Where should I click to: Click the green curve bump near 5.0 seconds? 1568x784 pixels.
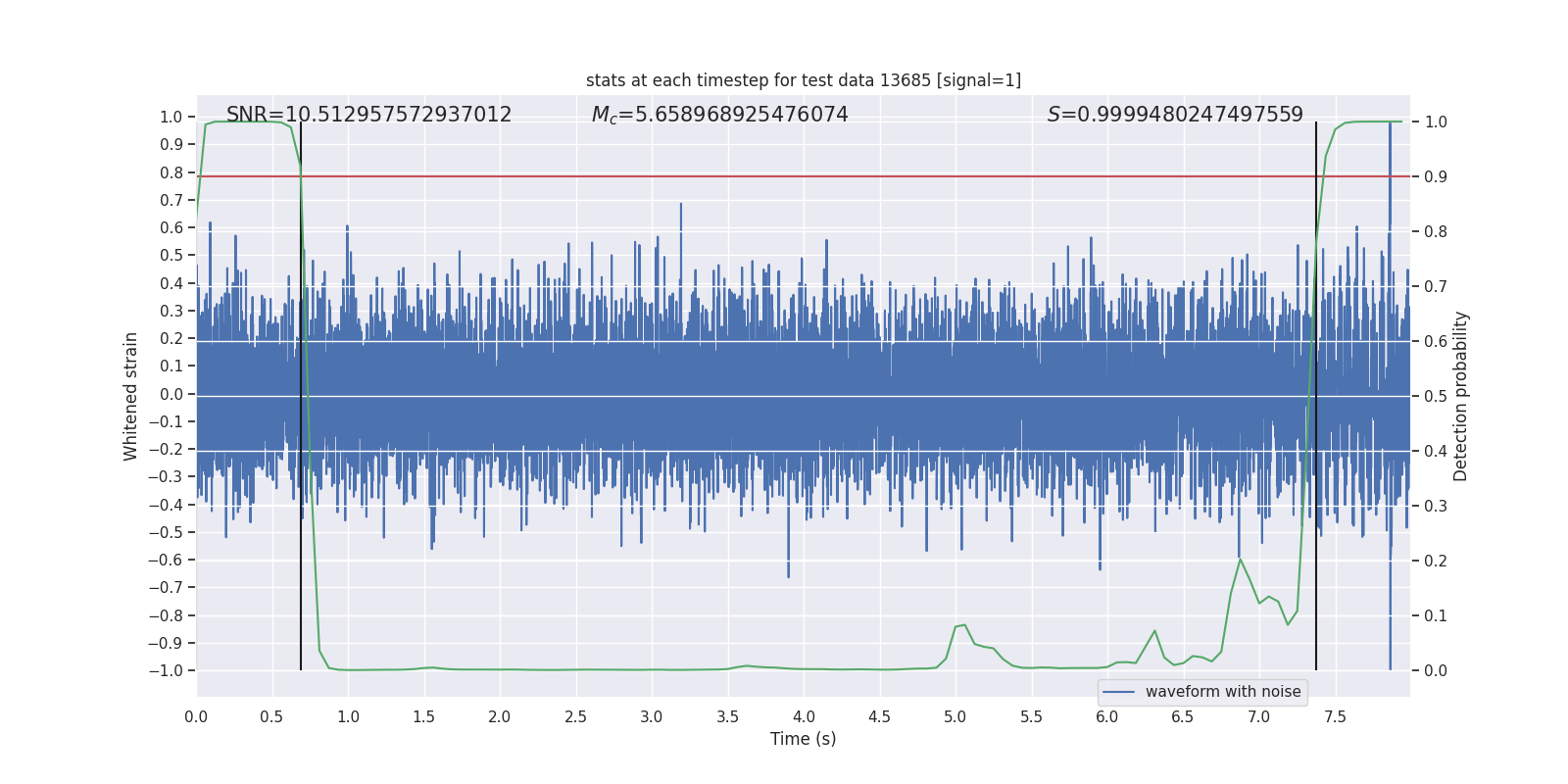pyautogui.click(x=963, y=625)
